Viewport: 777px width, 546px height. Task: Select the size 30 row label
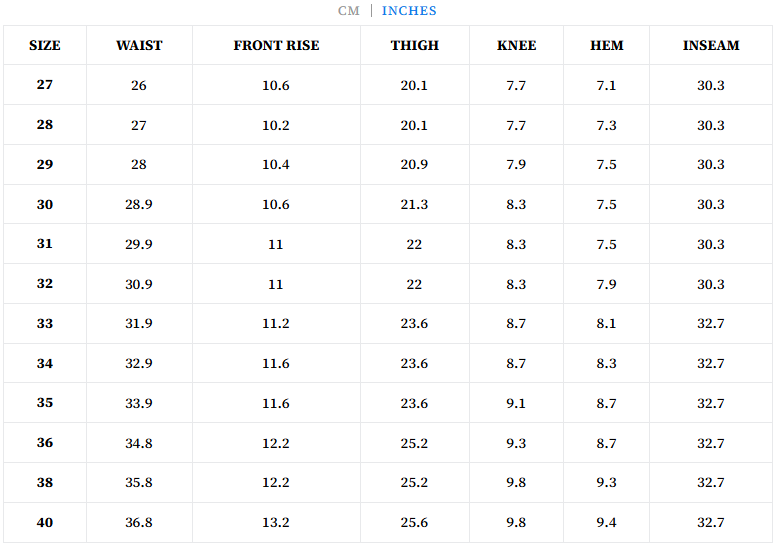(45, 205)
